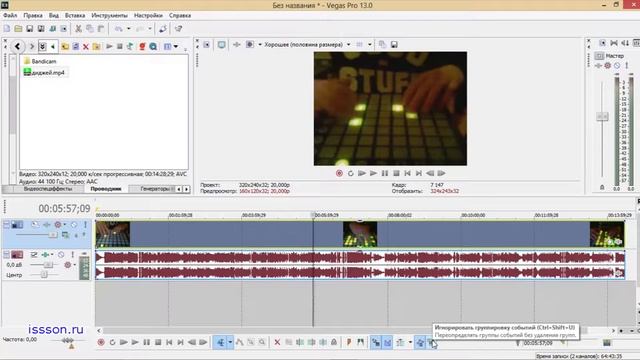
Task: Click audio track volume slider 0,0 дБ
Action: (48, 265)
